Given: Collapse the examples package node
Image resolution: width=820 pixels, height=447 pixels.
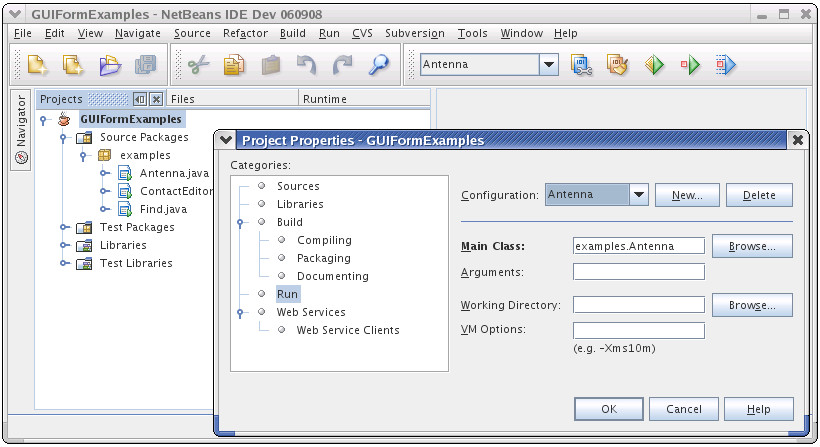Looking at the screenshot, I should coord(83,156).
